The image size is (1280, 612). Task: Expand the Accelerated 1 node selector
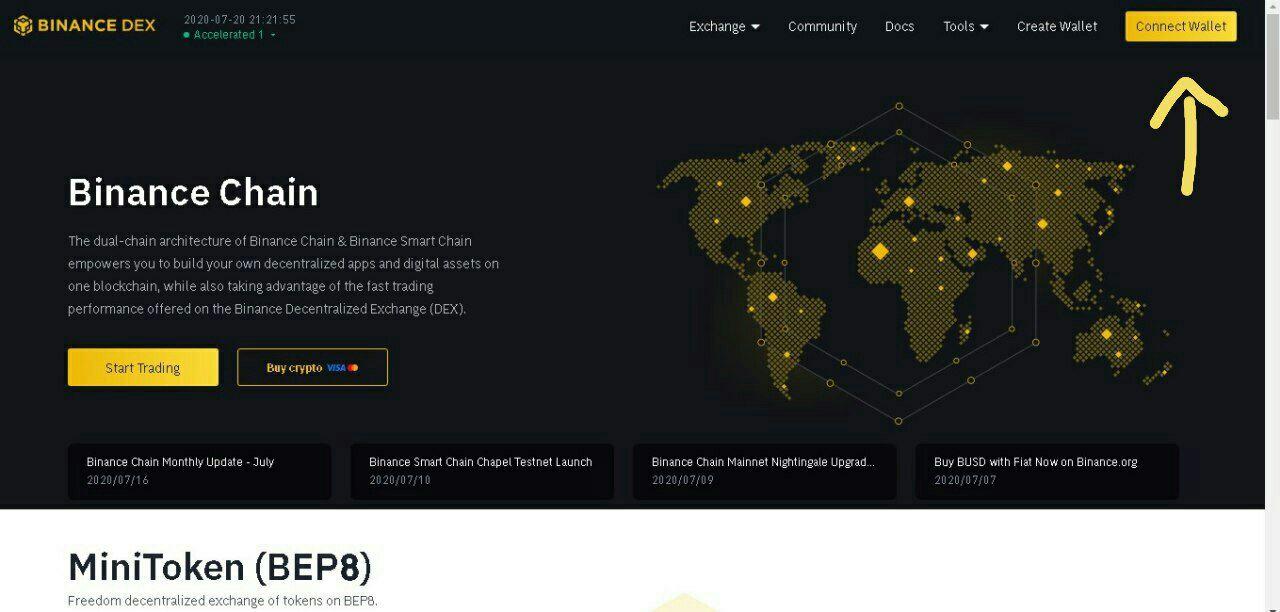(x=230, y=35)
